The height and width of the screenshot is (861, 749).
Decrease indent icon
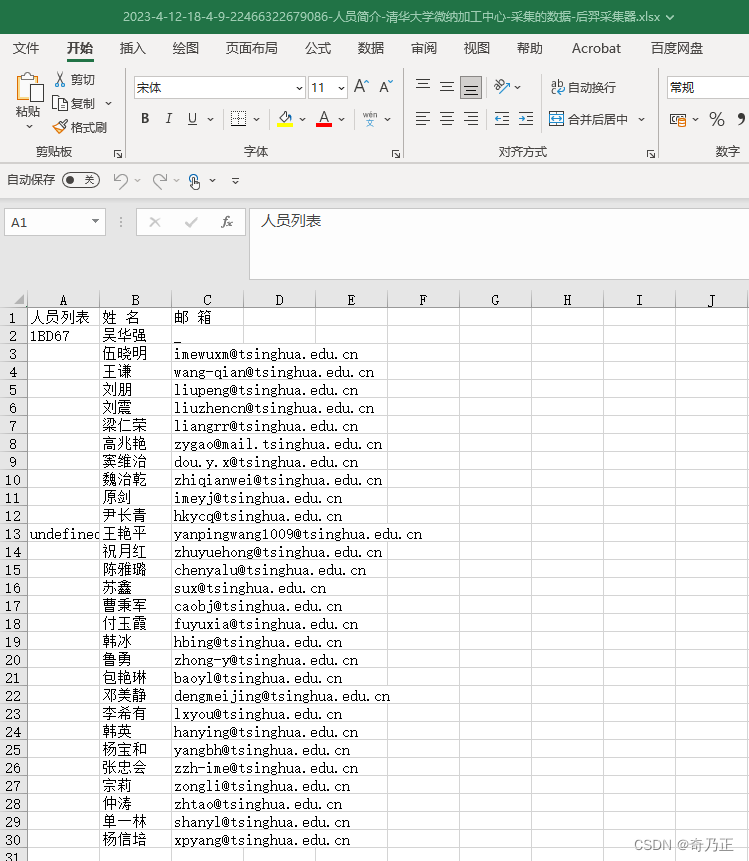click(x=502, y=119)
